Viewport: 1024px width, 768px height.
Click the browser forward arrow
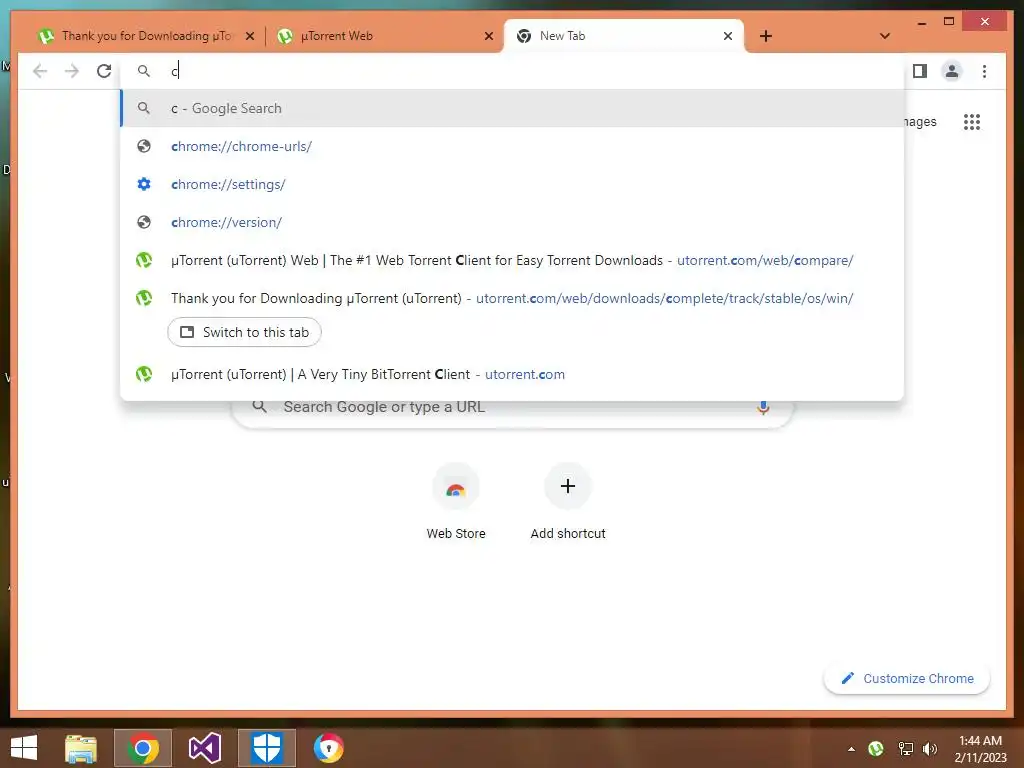(x=72, y=71)
